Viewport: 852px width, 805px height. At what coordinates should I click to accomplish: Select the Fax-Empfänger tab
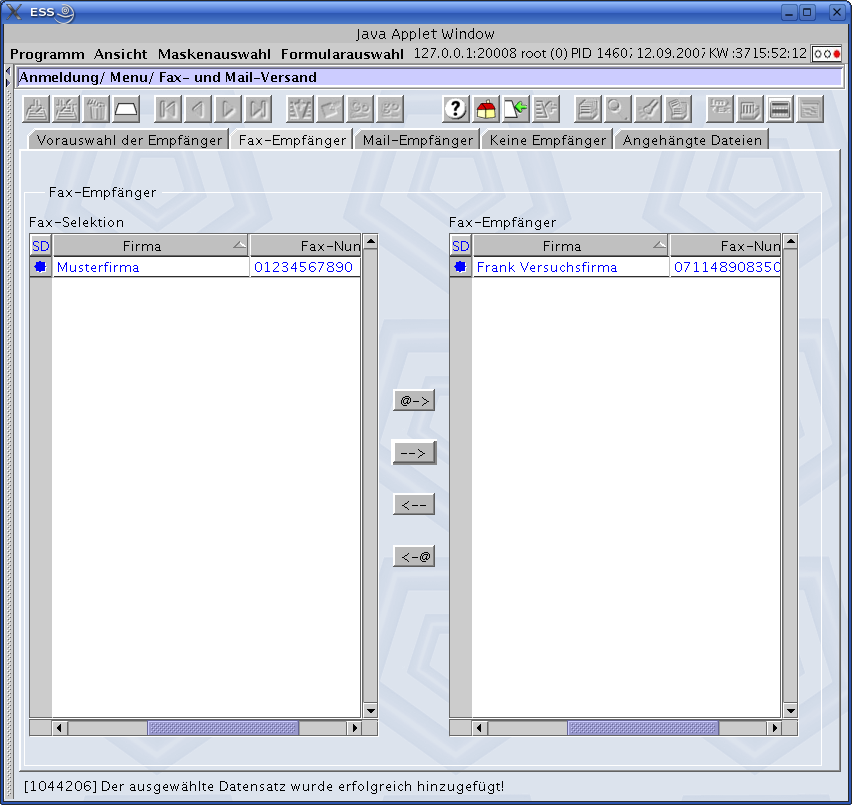click(292, 140)
